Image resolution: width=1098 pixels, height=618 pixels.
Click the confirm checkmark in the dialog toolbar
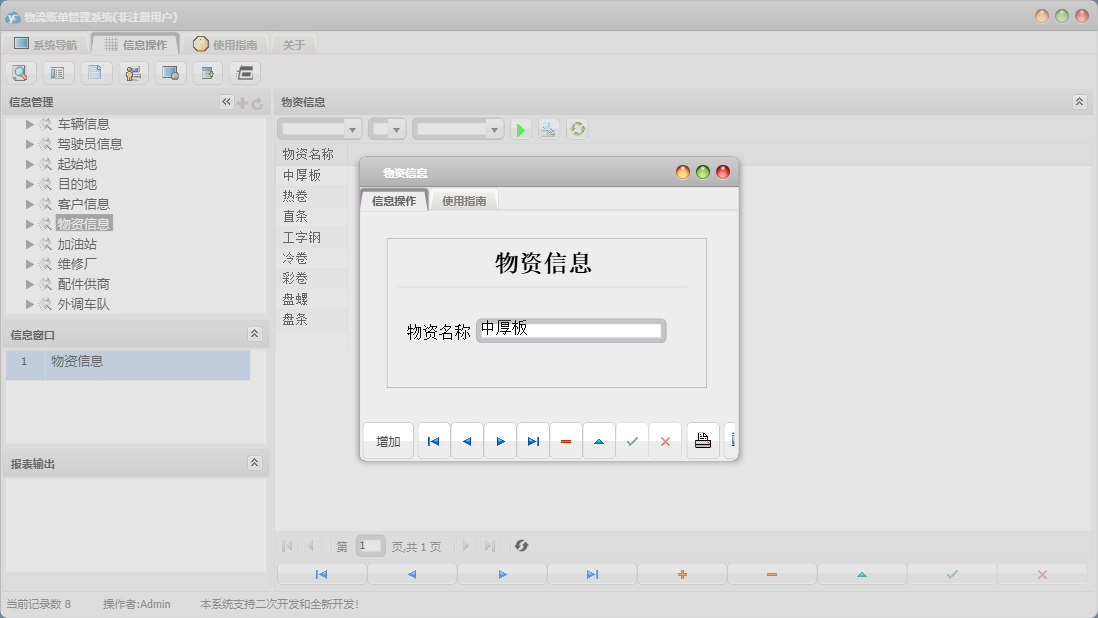(632, 440)
